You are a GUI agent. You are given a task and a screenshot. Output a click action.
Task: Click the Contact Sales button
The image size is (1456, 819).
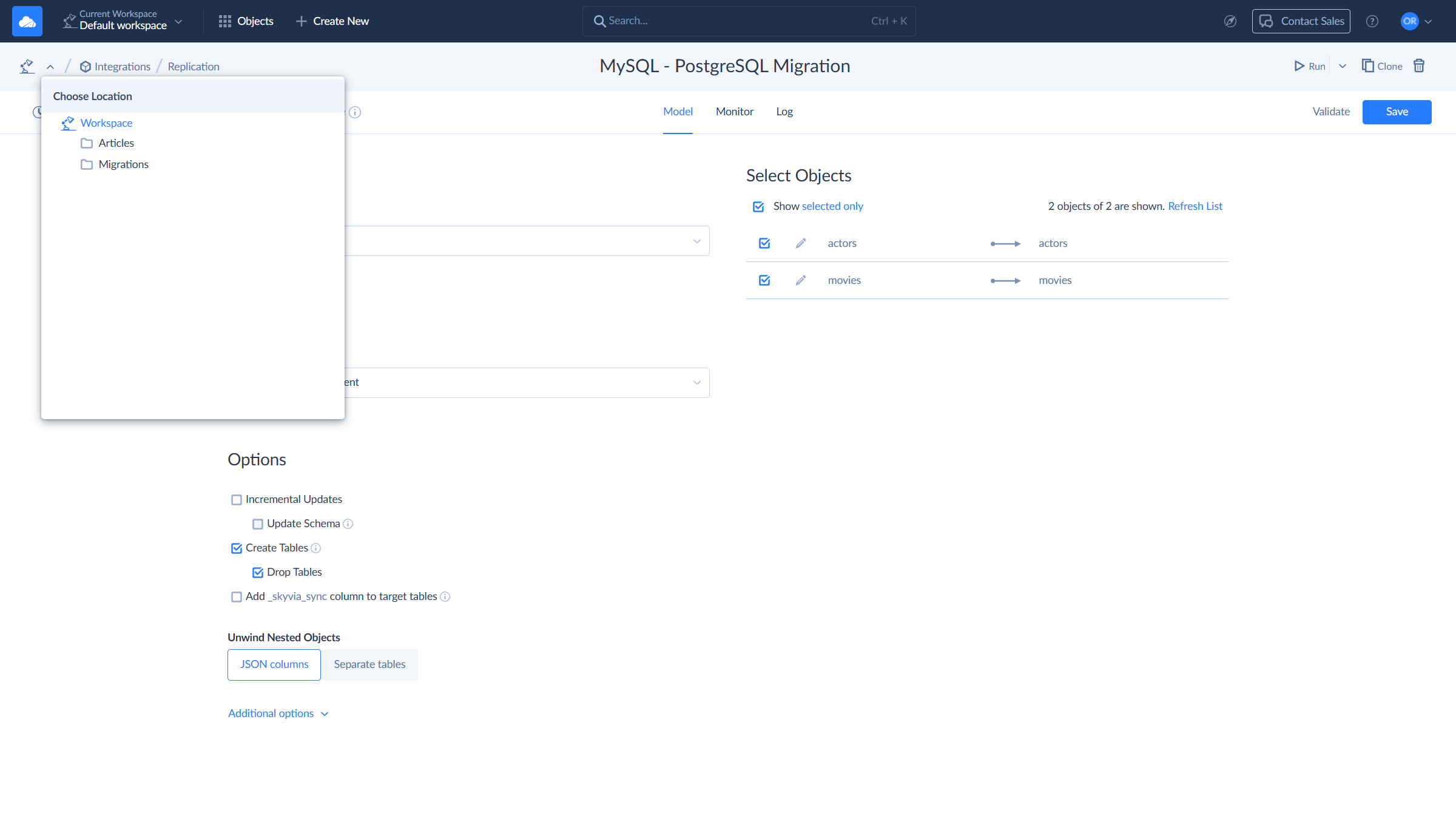click(x=1301, y=21)
